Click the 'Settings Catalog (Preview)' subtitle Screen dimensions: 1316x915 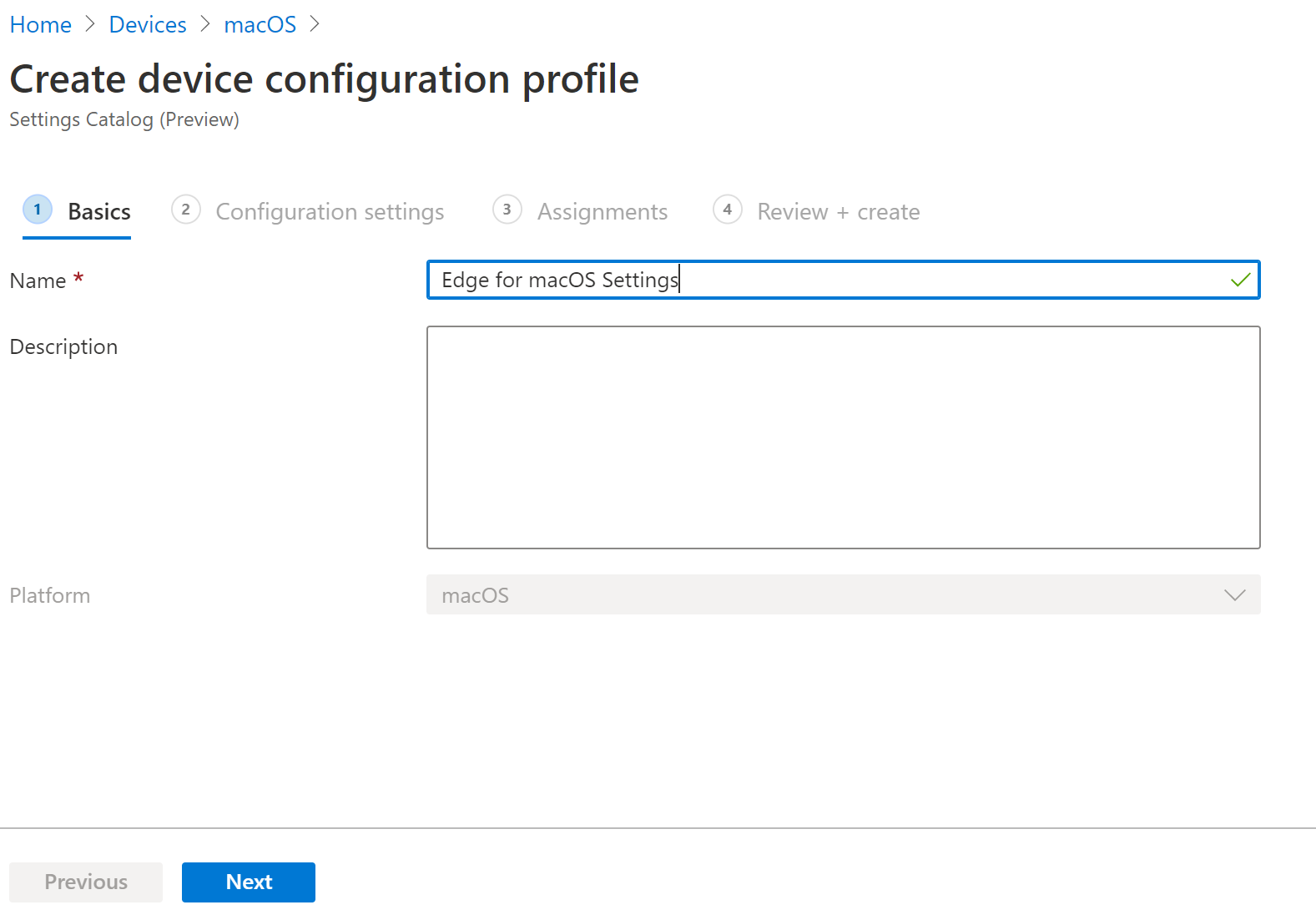pos(124,120)
